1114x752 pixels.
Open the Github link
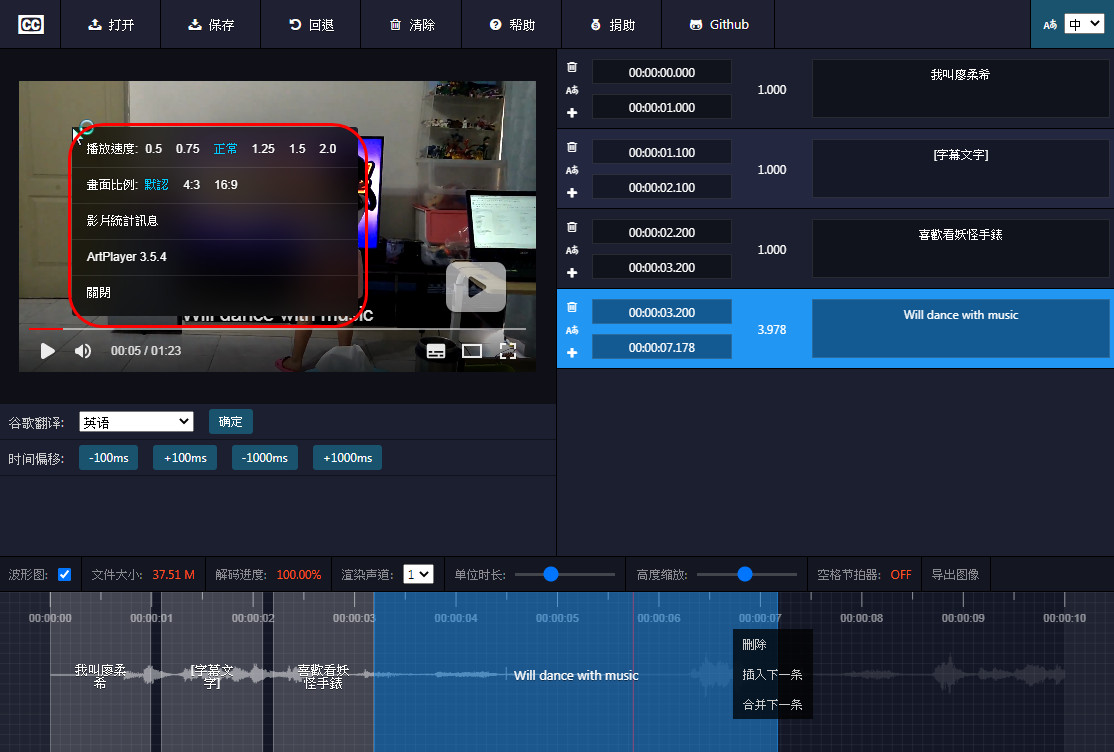pyautogui.click(x=718, y=24)
